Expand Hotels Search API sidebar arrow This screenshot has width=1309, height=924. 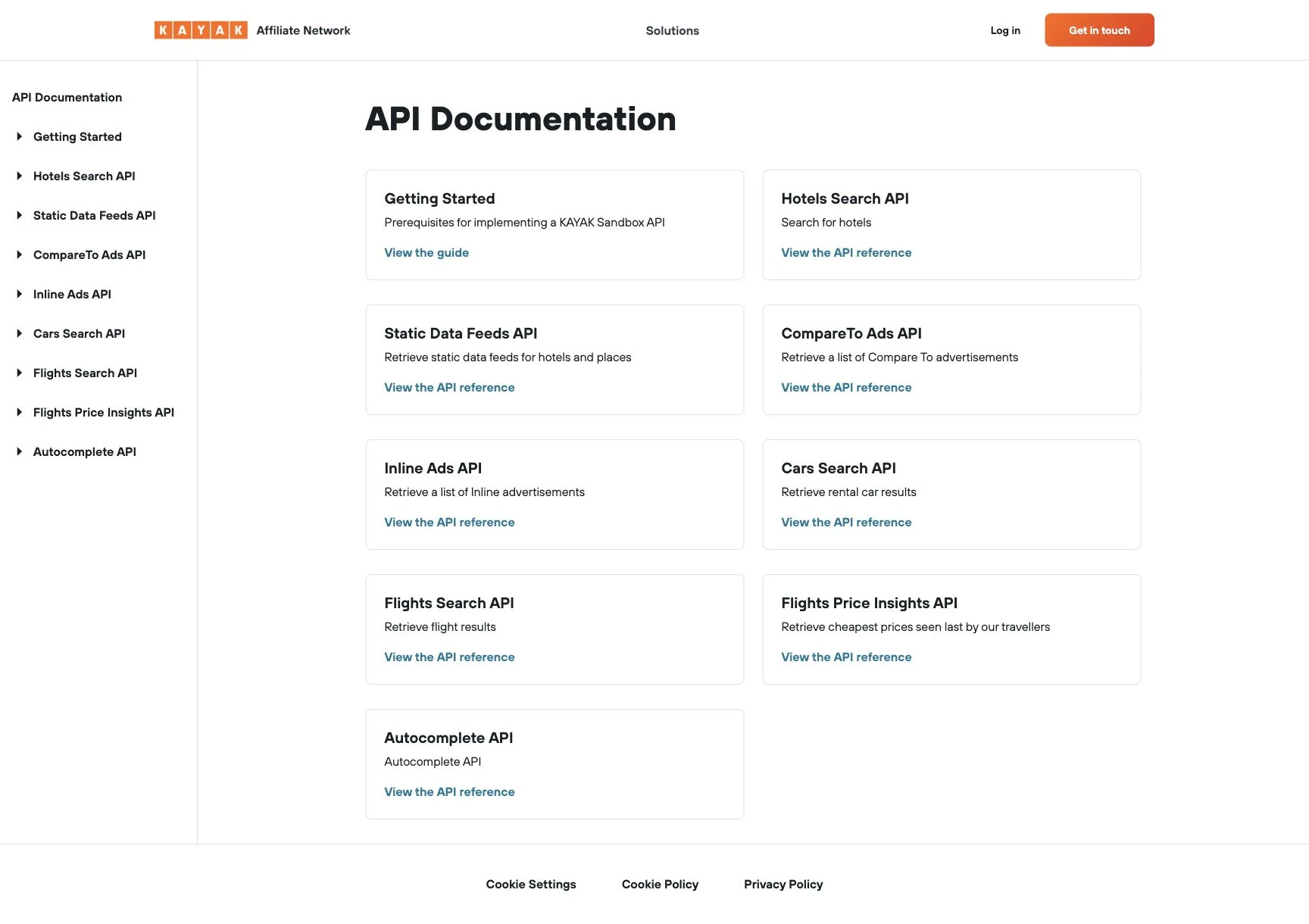click(x=20, y=176)
